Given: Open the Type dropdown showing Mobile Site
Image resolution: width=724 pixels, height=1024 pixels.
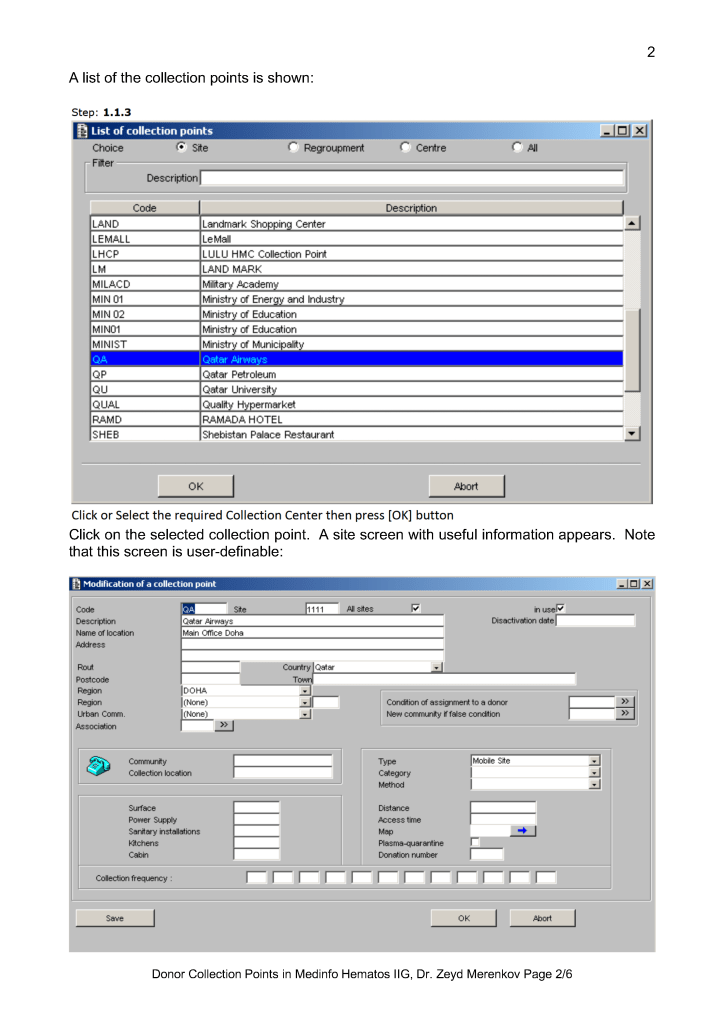Looking at the screenshot, I should tap(594, 761).
